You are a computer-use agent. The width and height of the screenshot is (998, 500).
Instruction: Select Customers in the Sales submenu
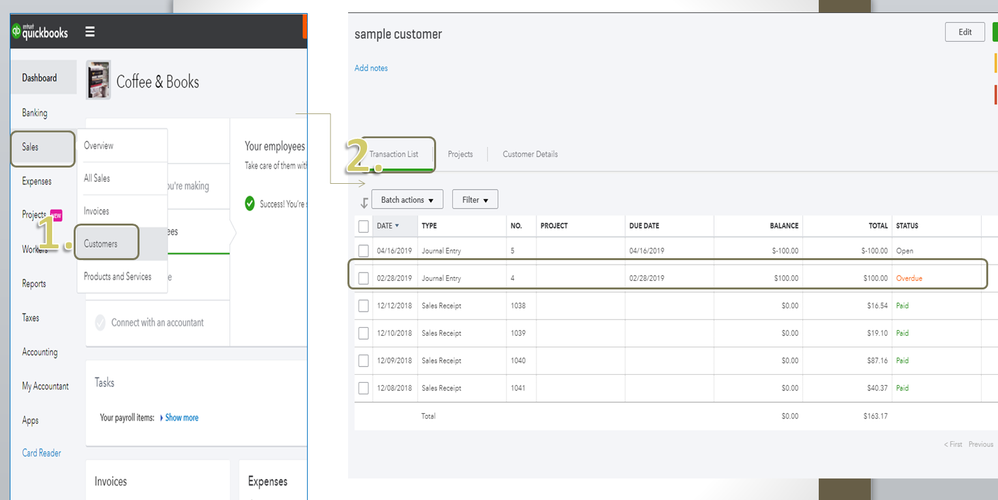(101, 244)
